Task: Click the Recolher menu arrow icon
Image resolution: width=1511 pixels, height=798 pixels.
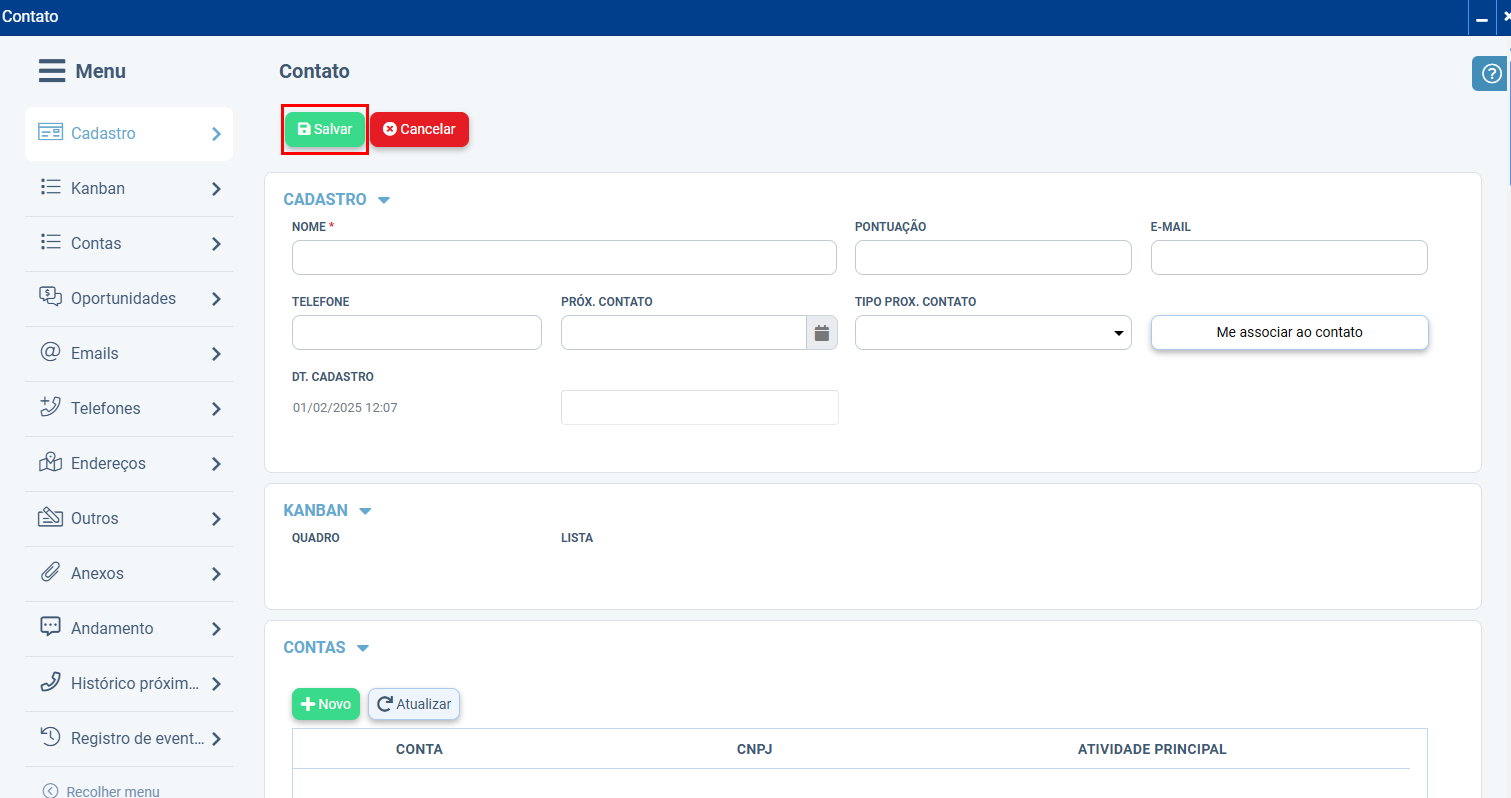Action: pyautogui.click(x=51, y=791)
